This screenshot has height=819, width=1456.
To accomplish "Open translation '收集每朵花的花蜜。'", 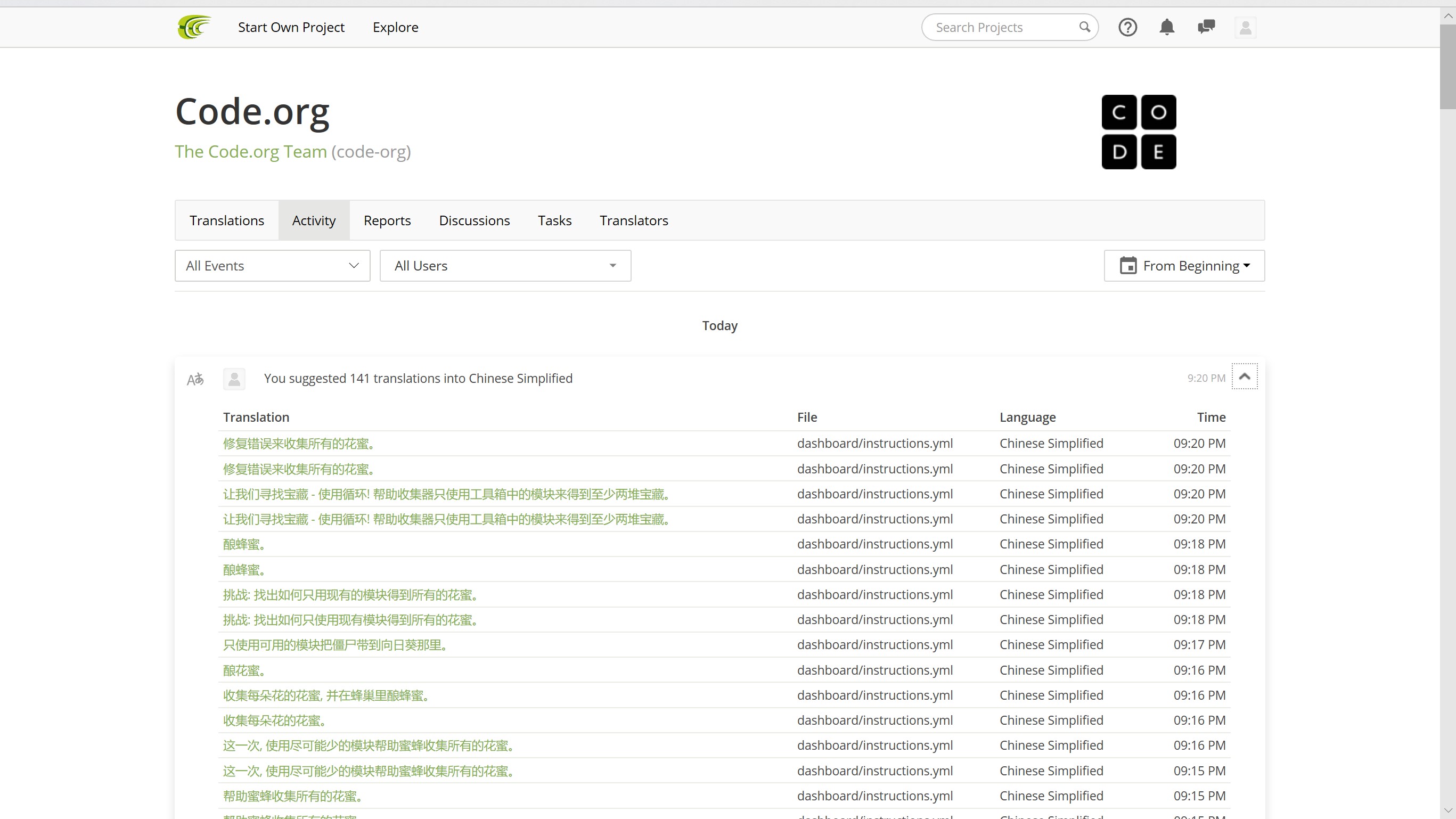I will [275, 720].
